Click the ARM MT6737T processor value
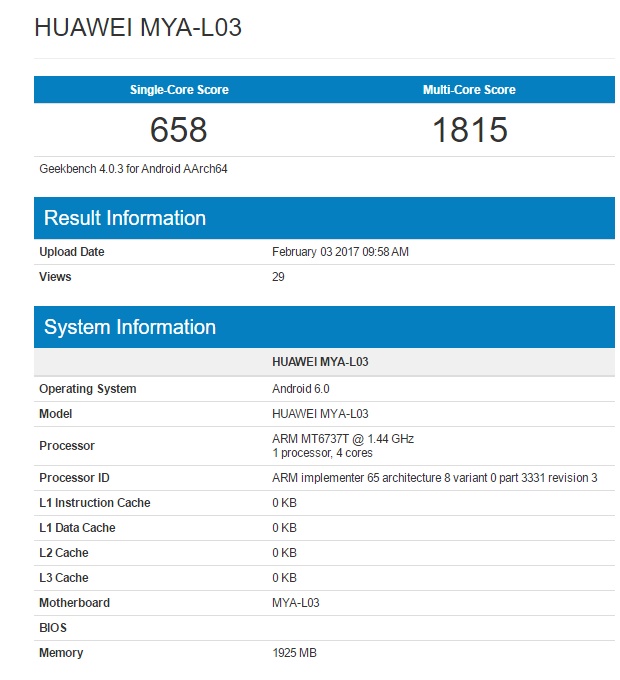Screen dimensions: 620x680 (343, 439)
